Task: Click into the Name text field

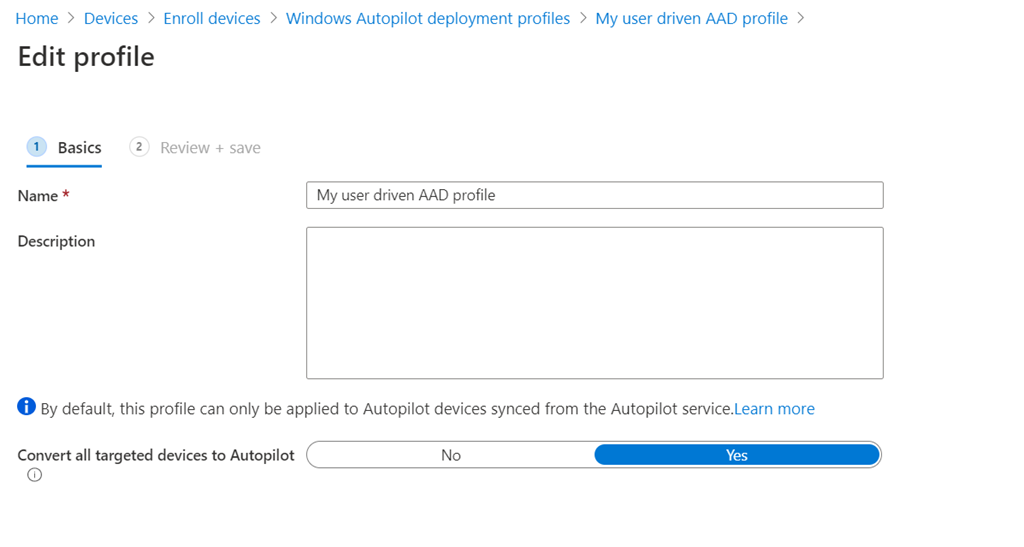Action: (x=594, y=195)
